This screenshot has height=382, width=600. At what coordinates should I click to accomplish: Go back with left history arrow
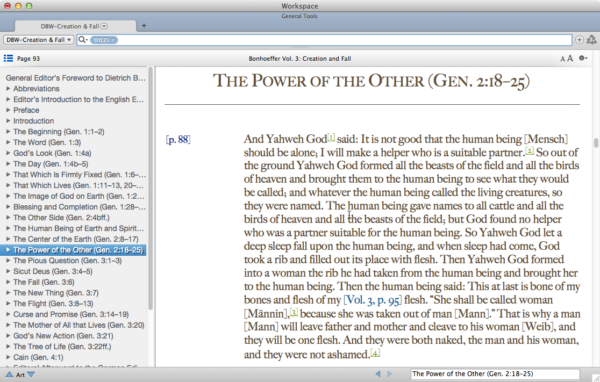[378, 374]
